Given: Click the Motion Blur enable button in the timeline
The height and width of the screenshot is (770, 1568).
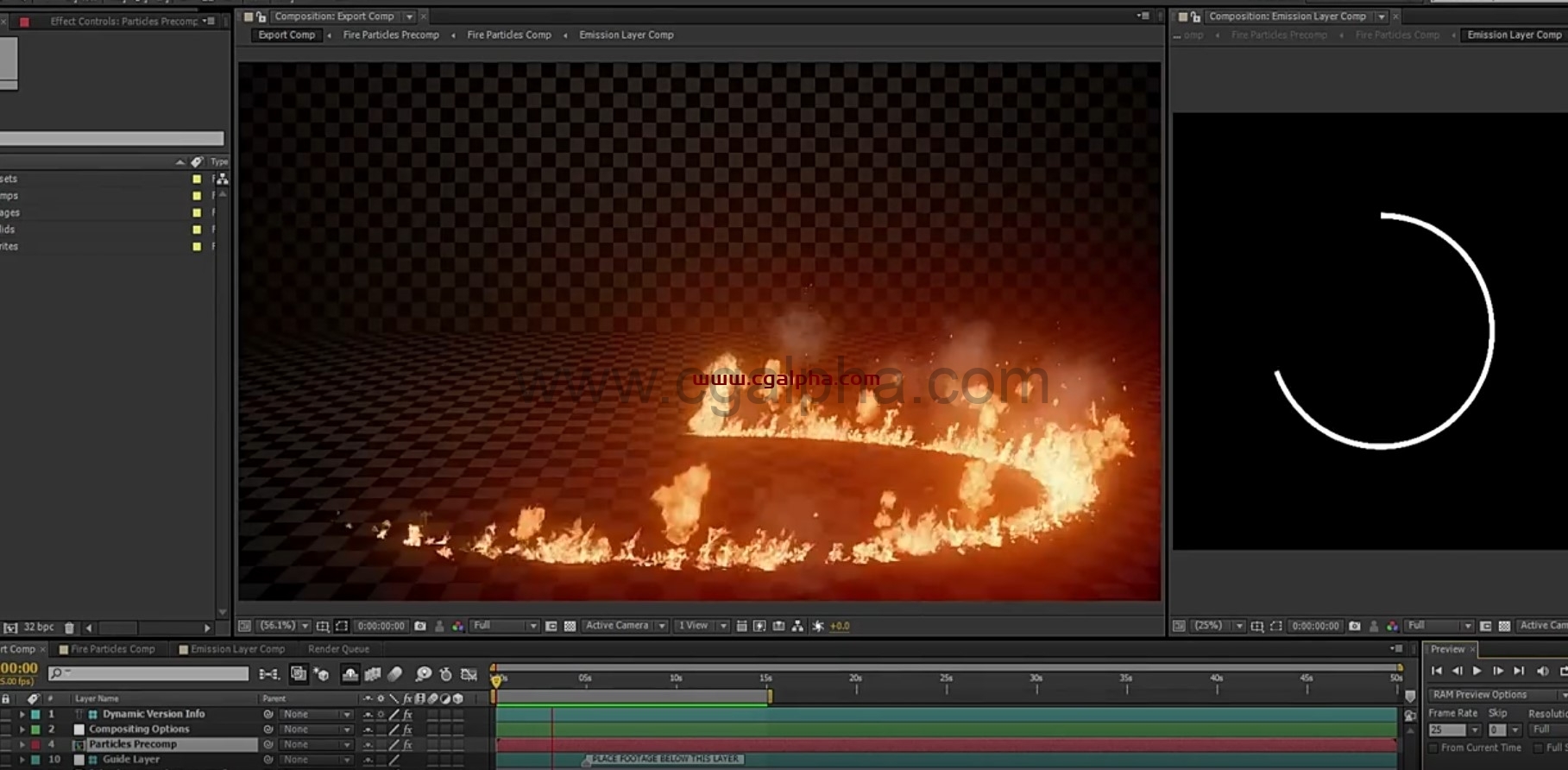Looking at the screenshot, I should pos(394,673).
